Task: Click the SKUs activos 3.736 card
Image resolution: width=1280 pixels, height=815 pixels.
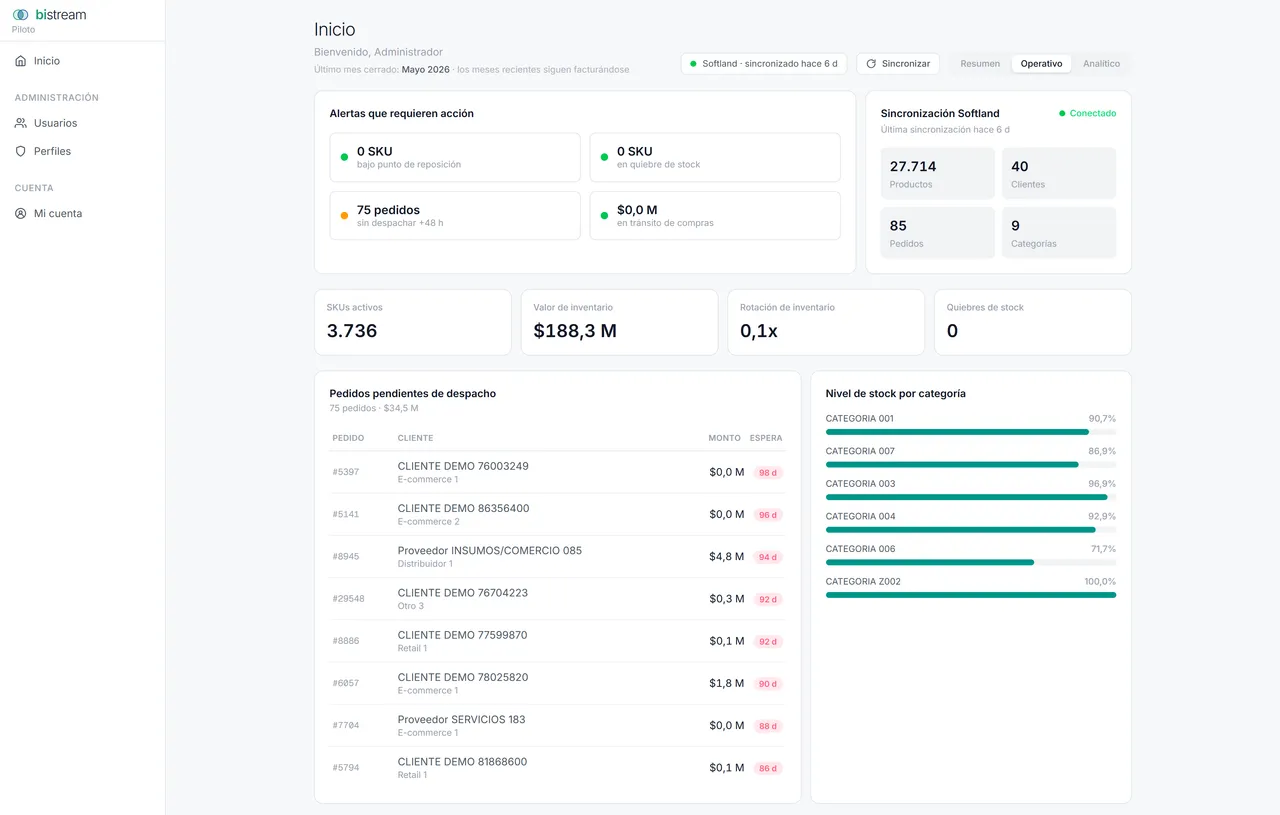Action: click(413, 322)
